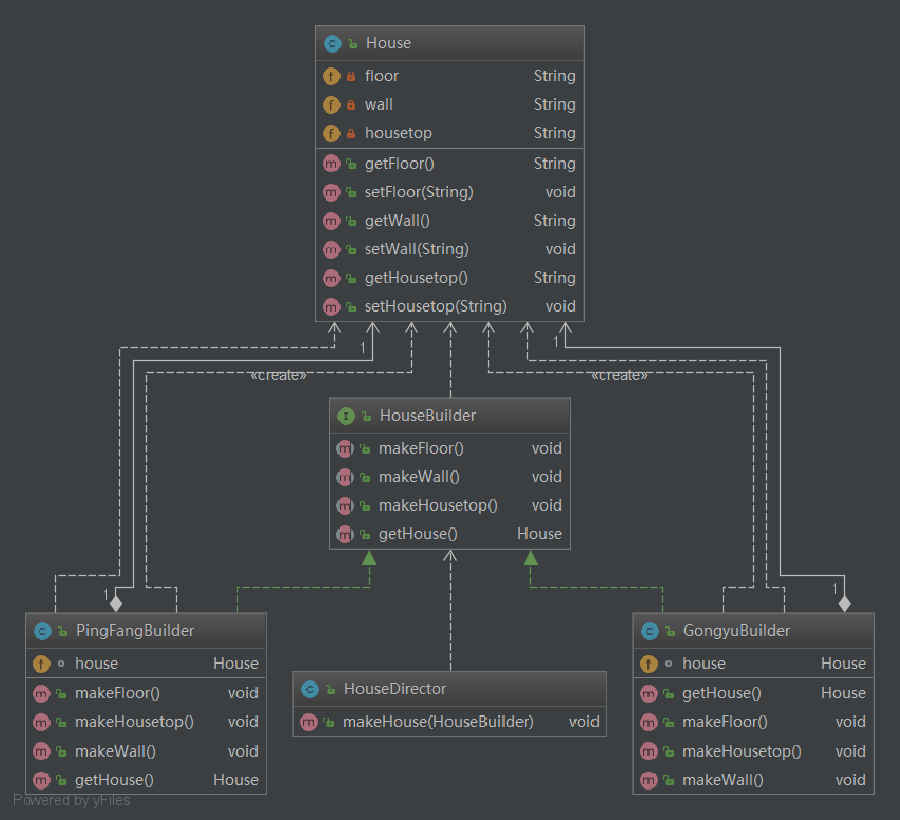Click the HouseDirector class icon

coord(310,689)
